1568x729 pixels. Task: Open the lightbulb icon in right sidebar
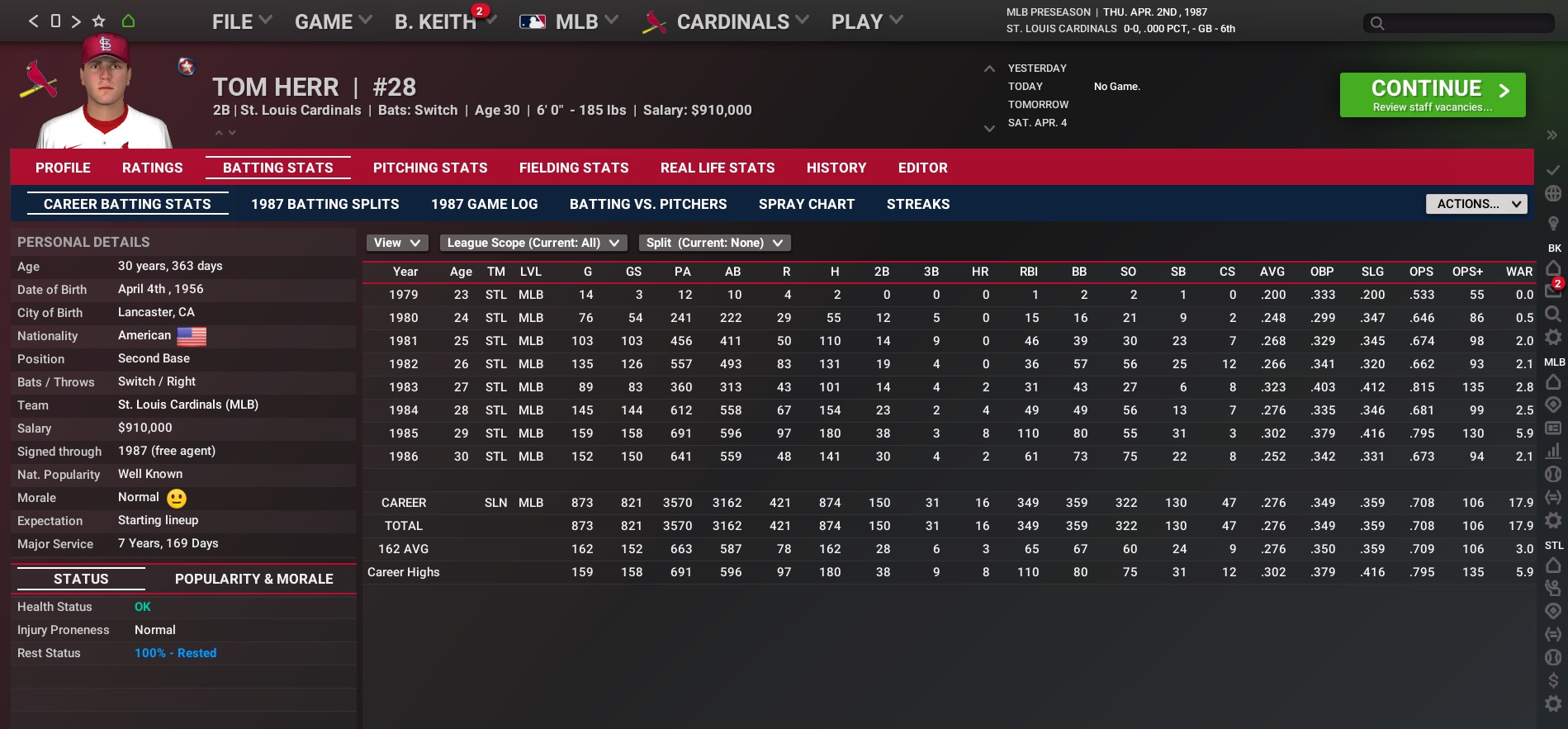[1552, 223]
